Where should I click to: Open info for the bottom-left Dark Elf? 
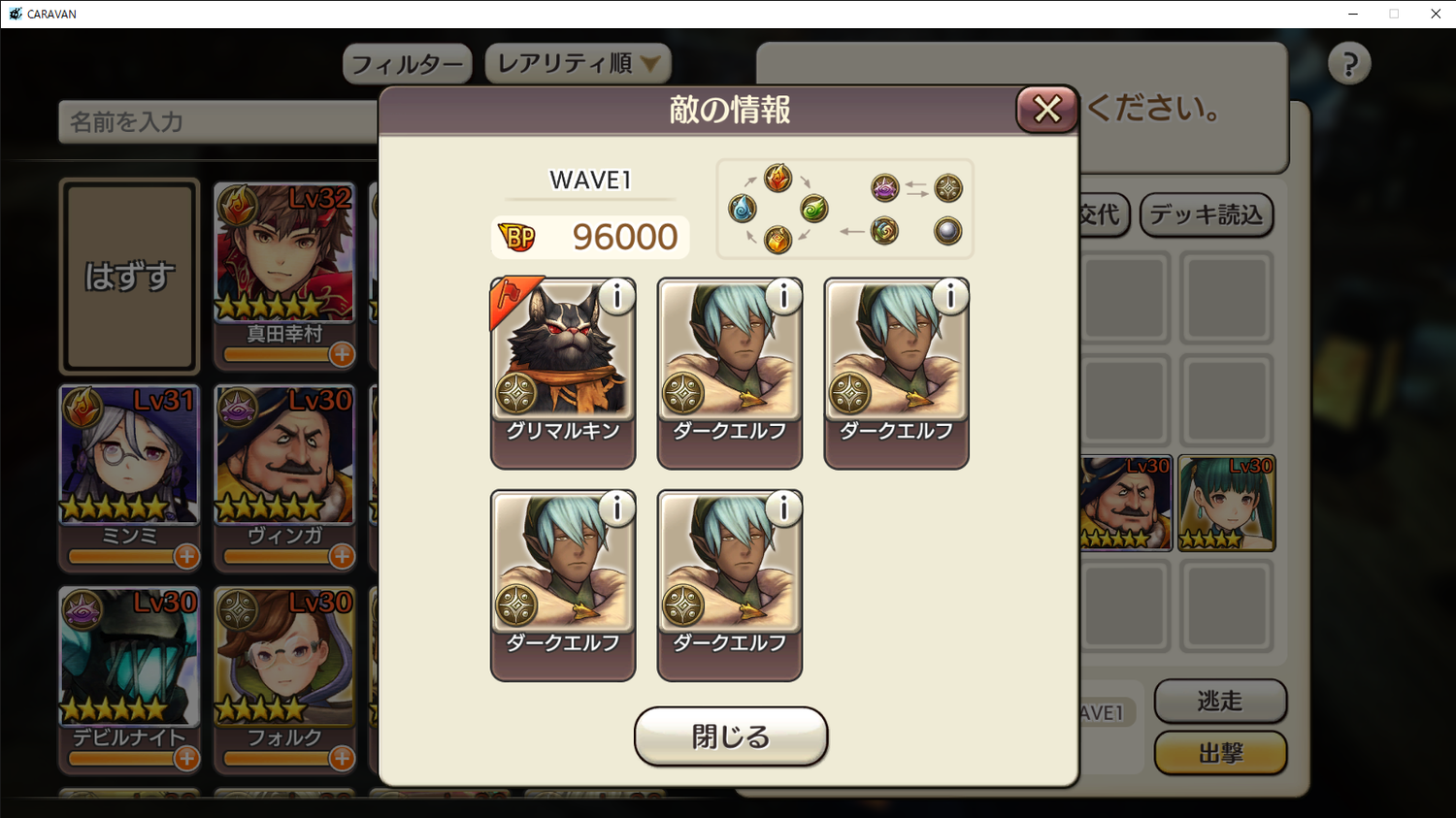point(617,508)
